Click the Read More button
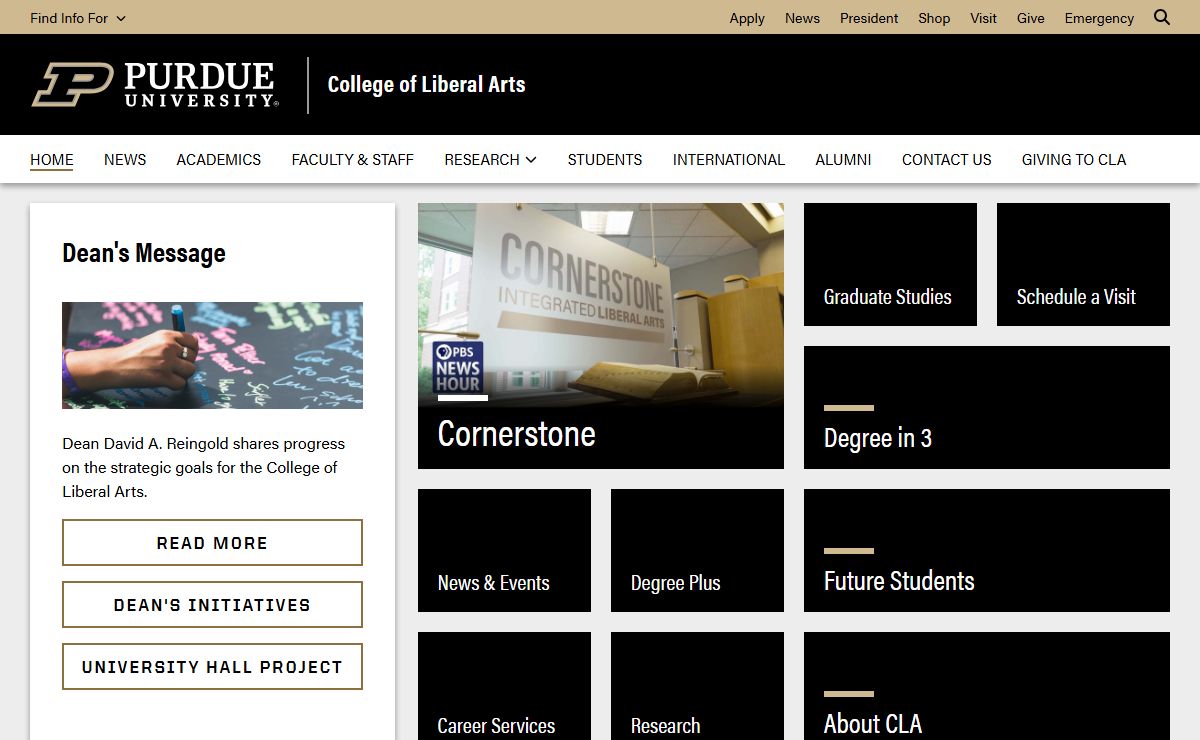 point(212,543)
